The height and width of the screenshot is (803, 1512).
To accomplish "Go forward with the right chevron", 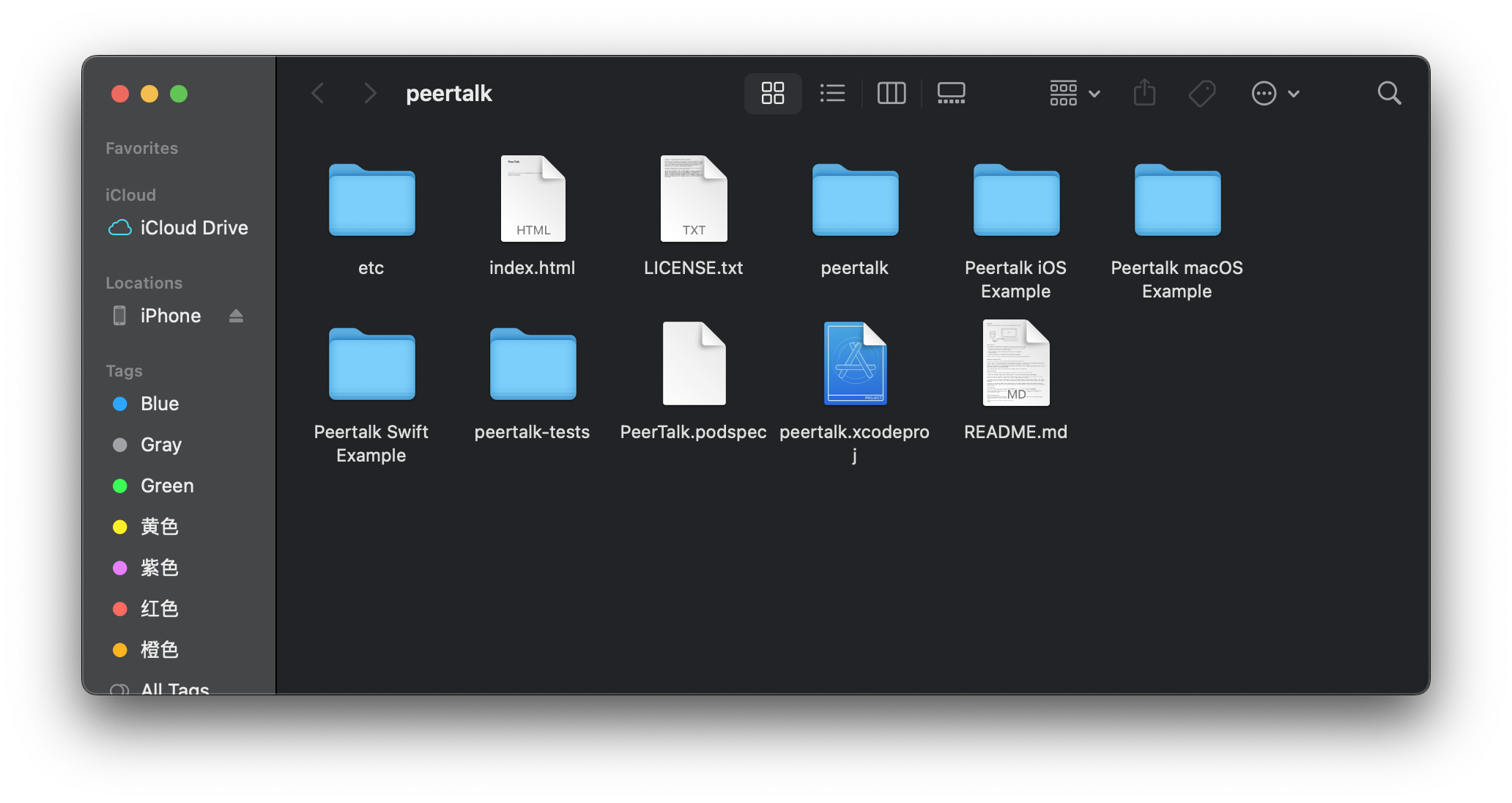I will tap(370, 93).
